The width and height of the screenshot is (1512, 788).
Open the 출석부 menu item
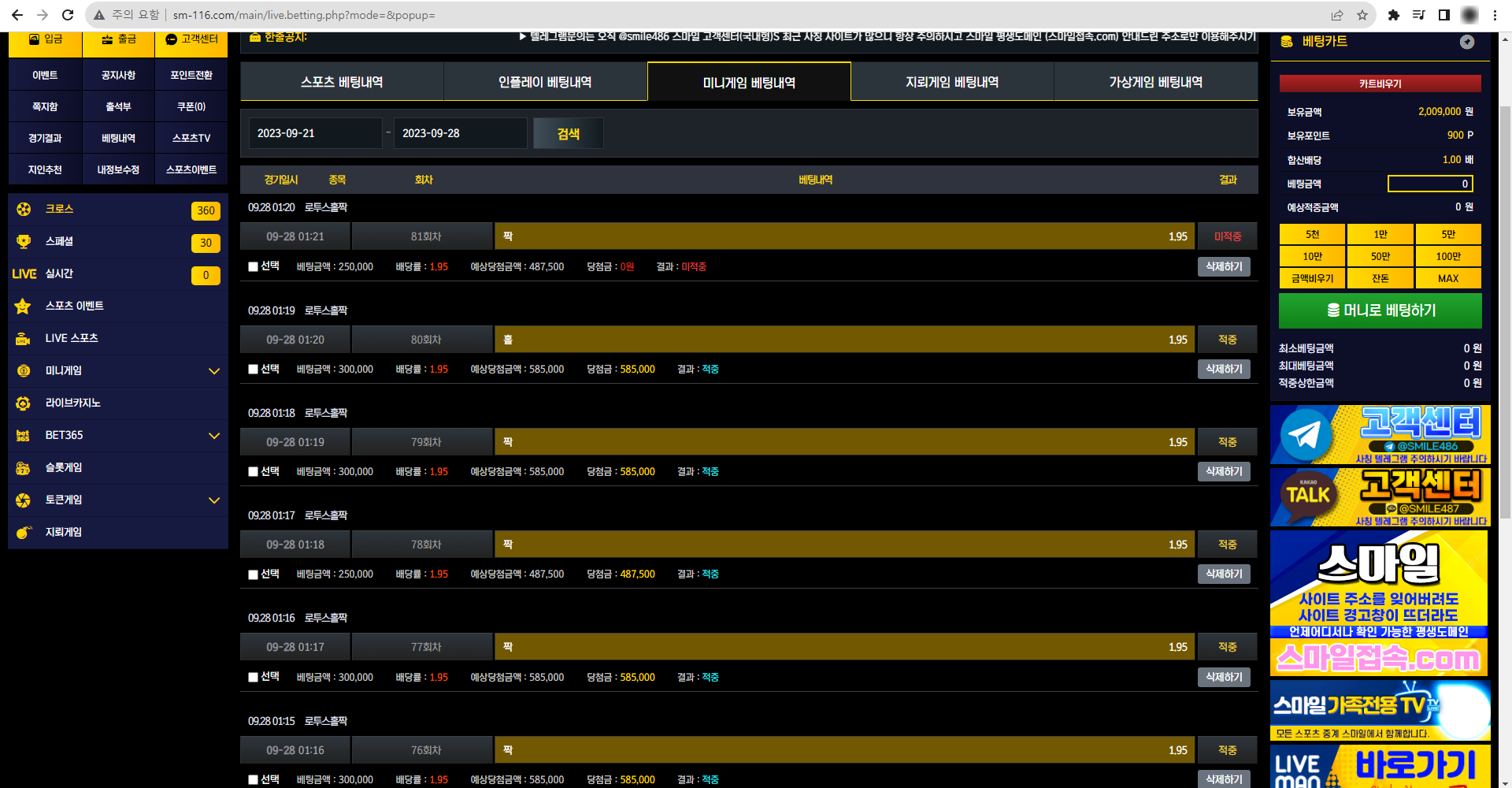point(118,106)
